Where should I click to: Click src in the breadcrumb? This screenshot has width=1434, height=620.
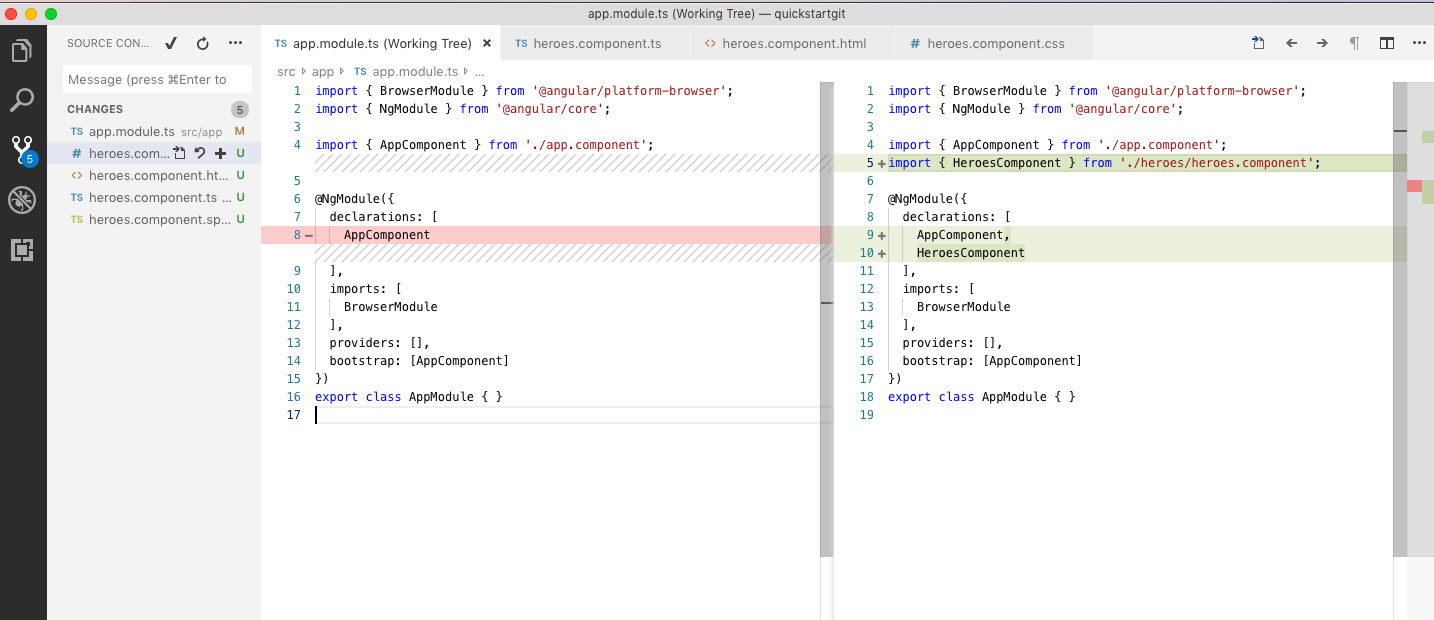[286, 72]
